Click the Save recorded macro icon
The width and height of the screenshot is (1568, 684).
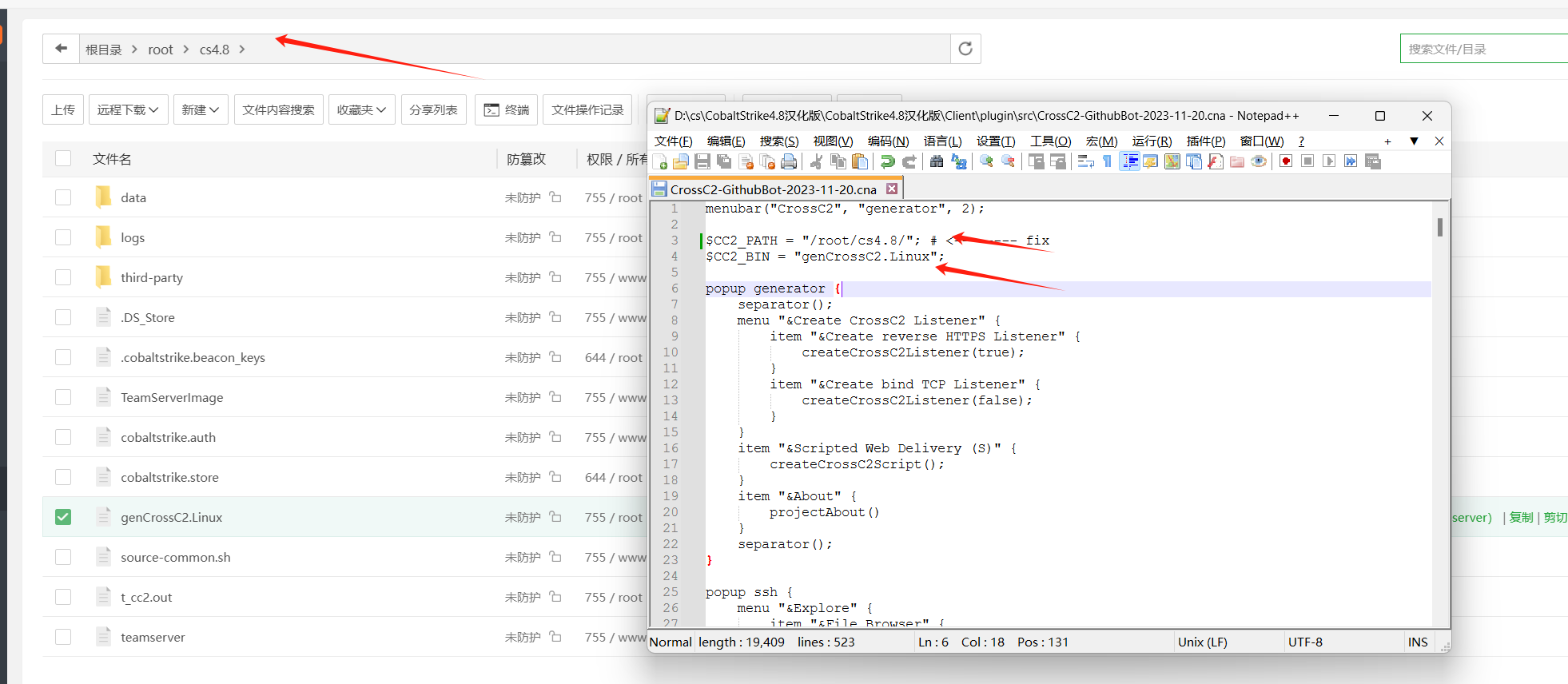tap(1372, 161)
